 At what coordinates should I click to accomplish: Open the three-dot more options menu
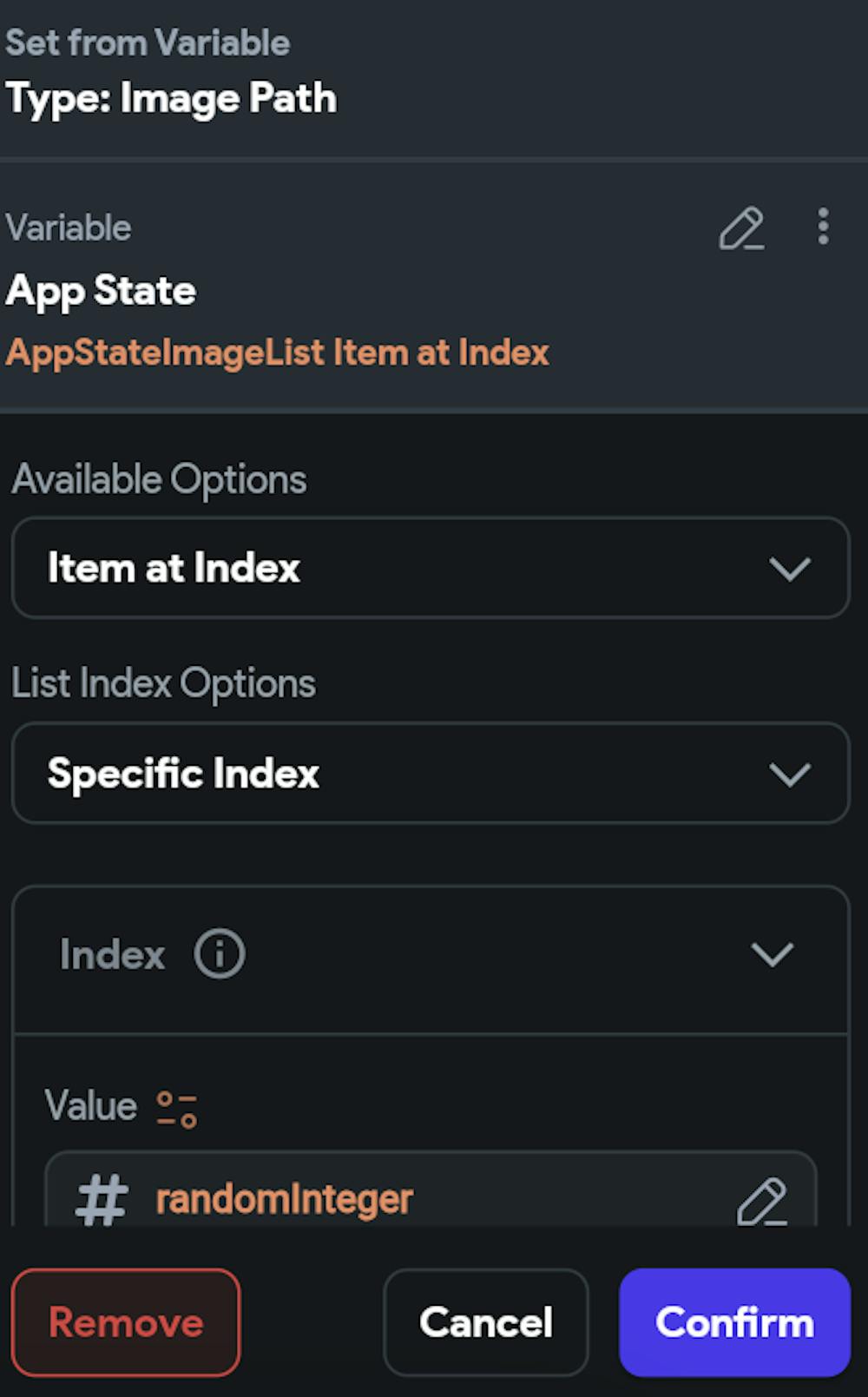[823, 227]
